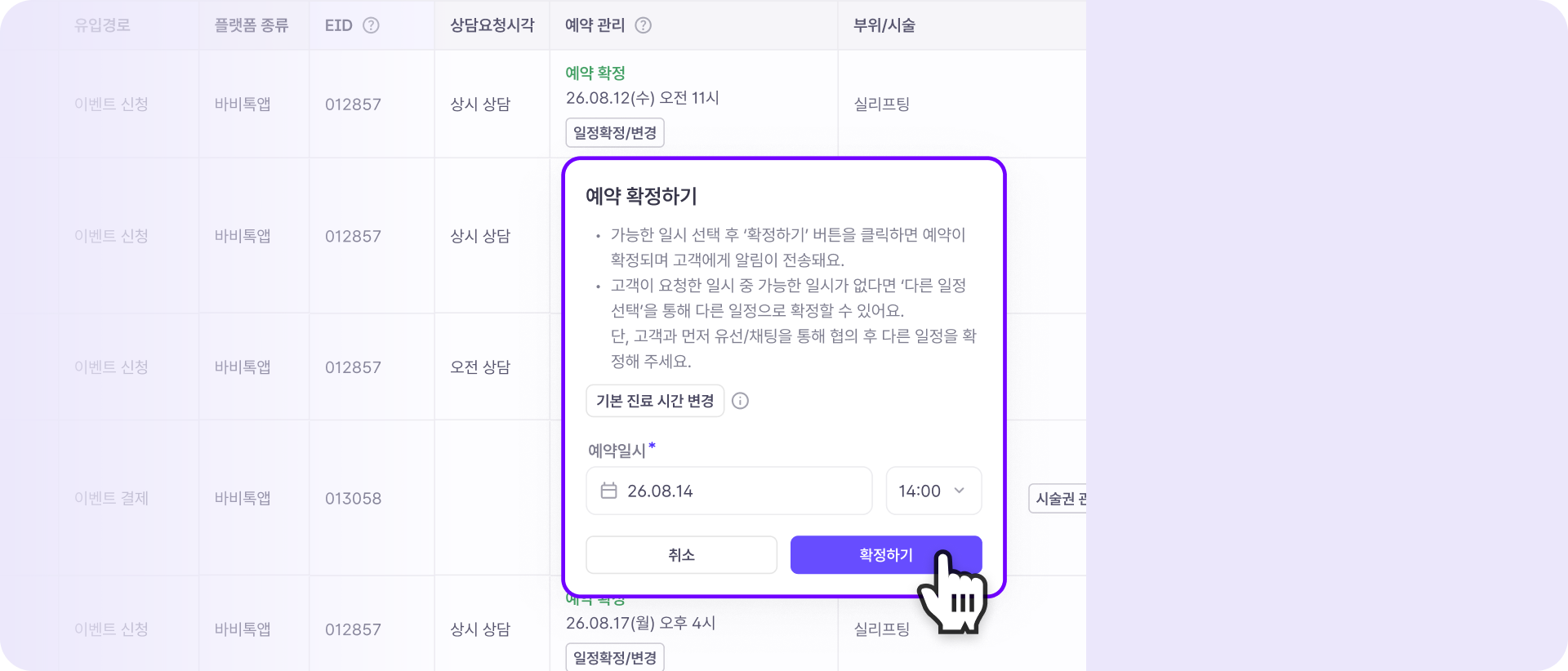Open the 14:00 time selector
The image size is (1568, 671).
tap(933, 491)
